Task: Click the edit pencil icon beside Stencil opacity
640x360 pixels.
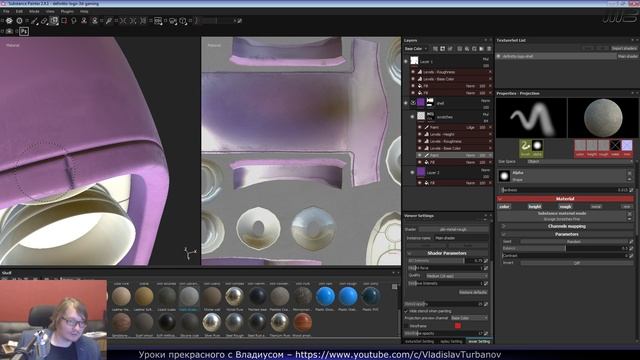Action: point(486,304)
